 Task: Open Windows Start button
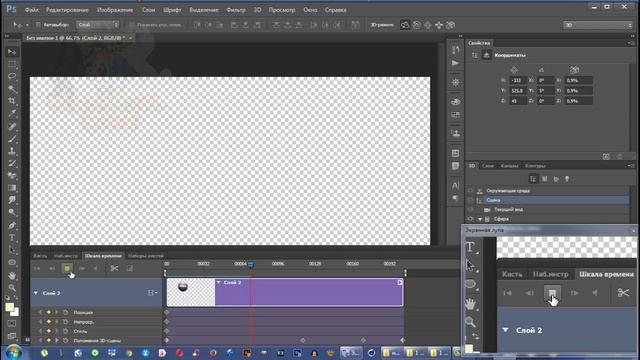14,353
